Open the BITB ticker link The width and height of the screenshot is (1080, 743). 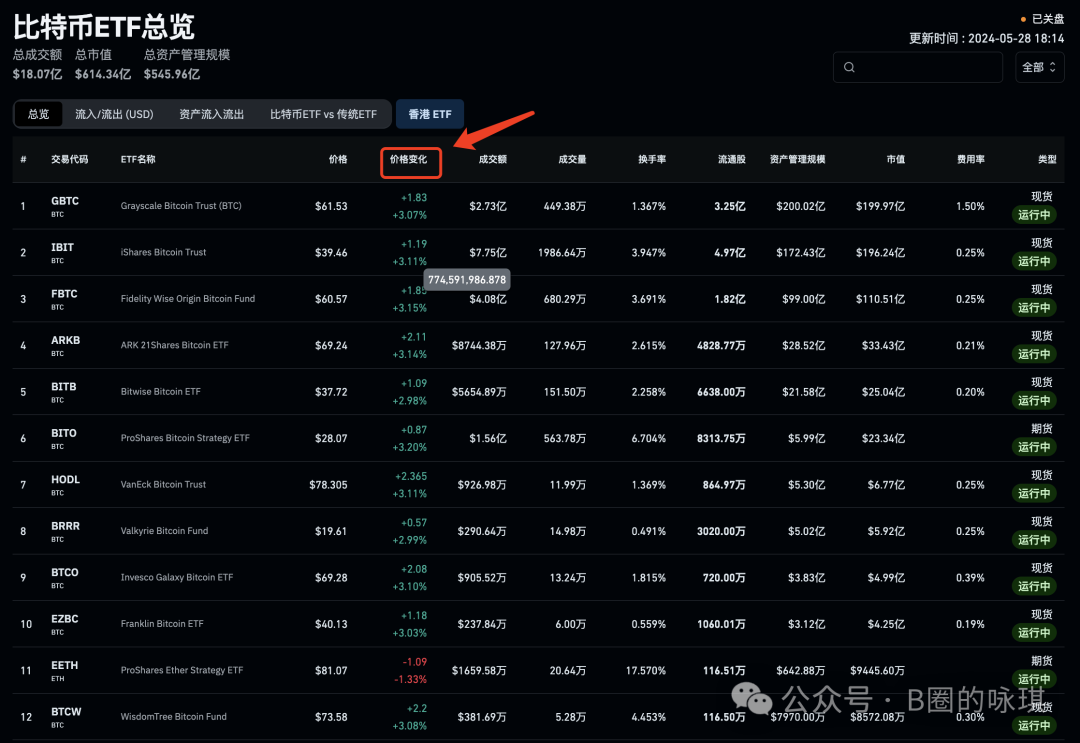point(63,387)
